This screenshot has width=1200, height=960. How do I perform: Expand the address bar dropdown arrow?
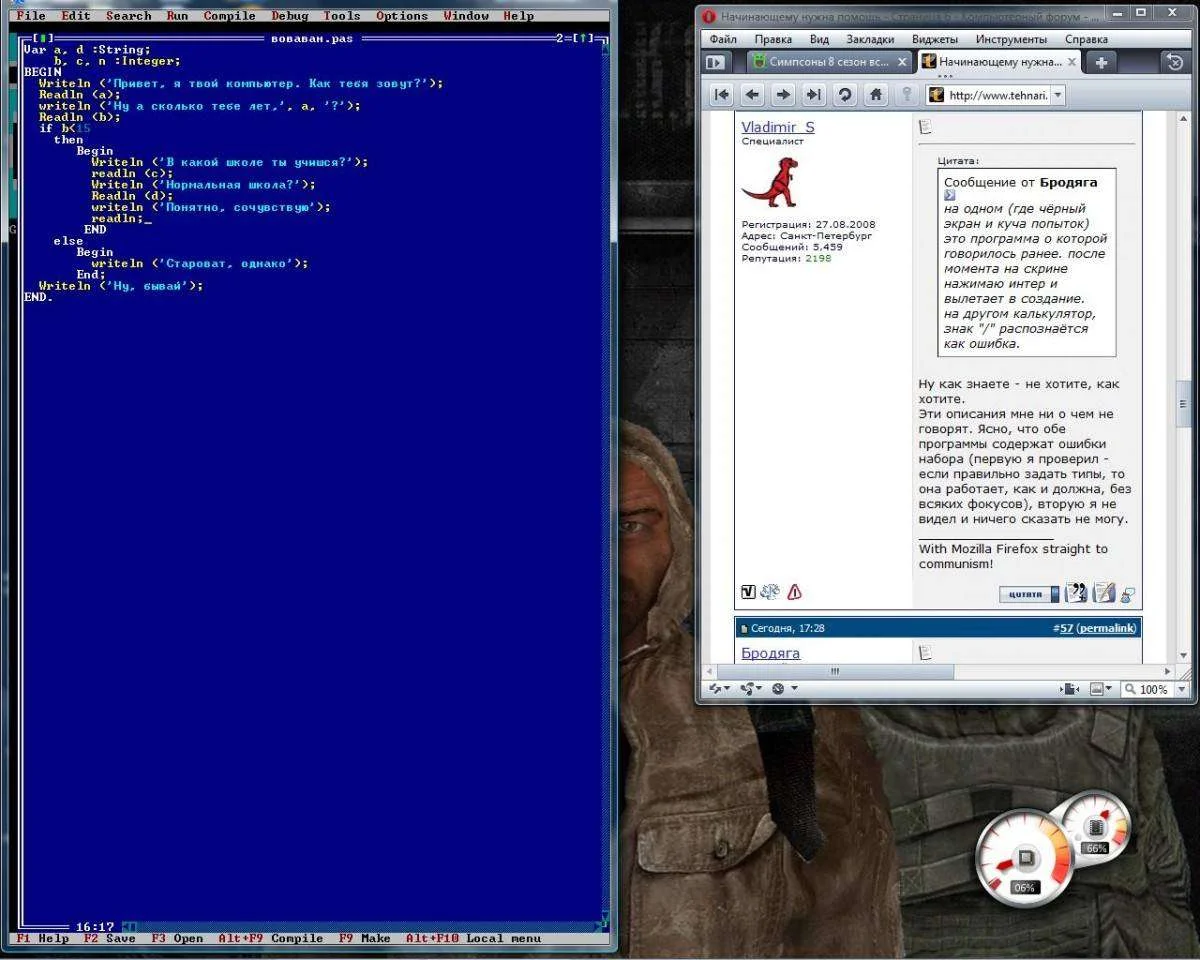1058,95
